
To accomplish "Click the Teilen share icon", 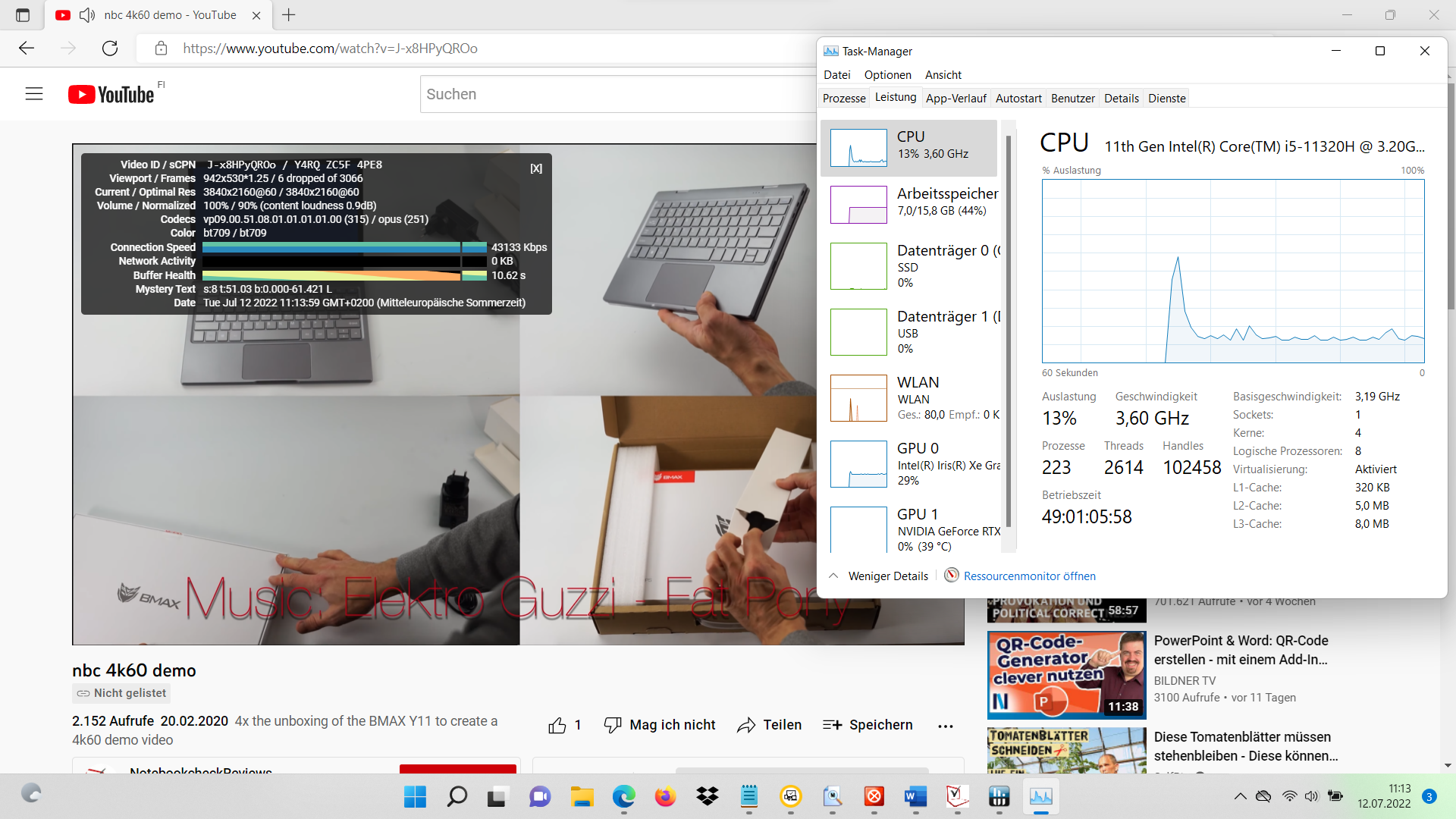I will pyautogui.click(x=747, y=726).
